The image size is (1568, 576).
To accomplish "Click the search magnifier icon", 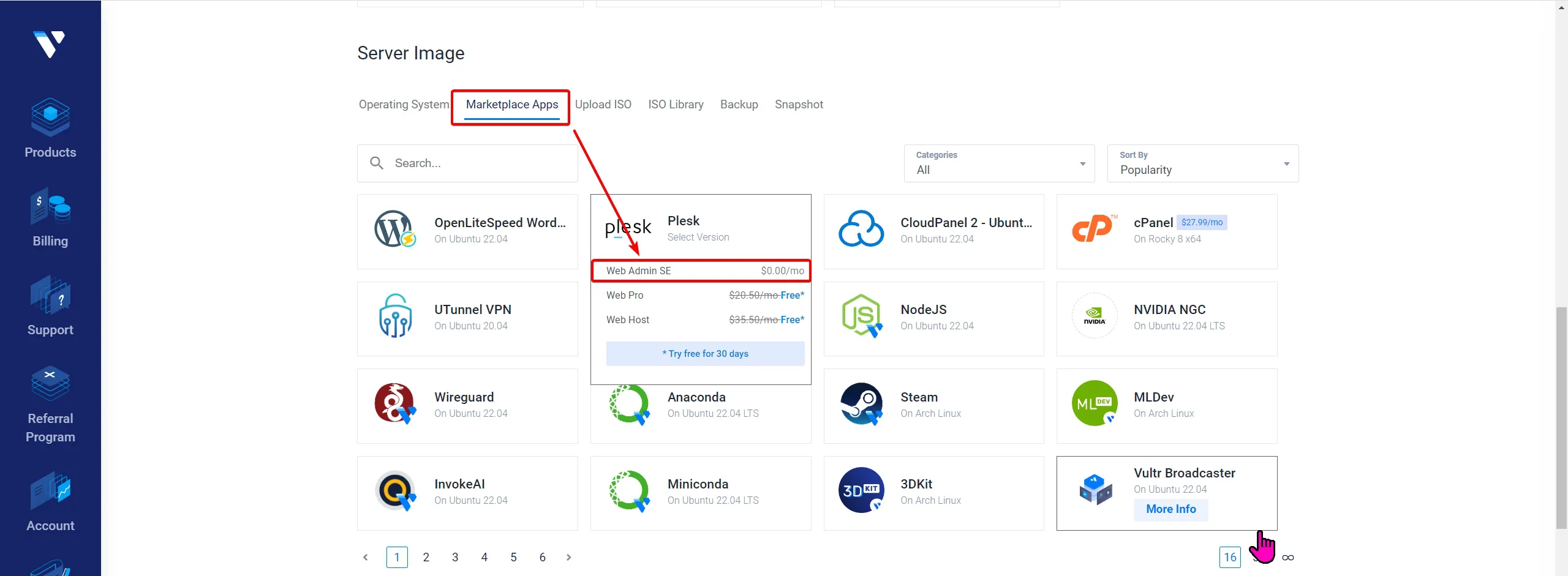I will coord(377,163).
